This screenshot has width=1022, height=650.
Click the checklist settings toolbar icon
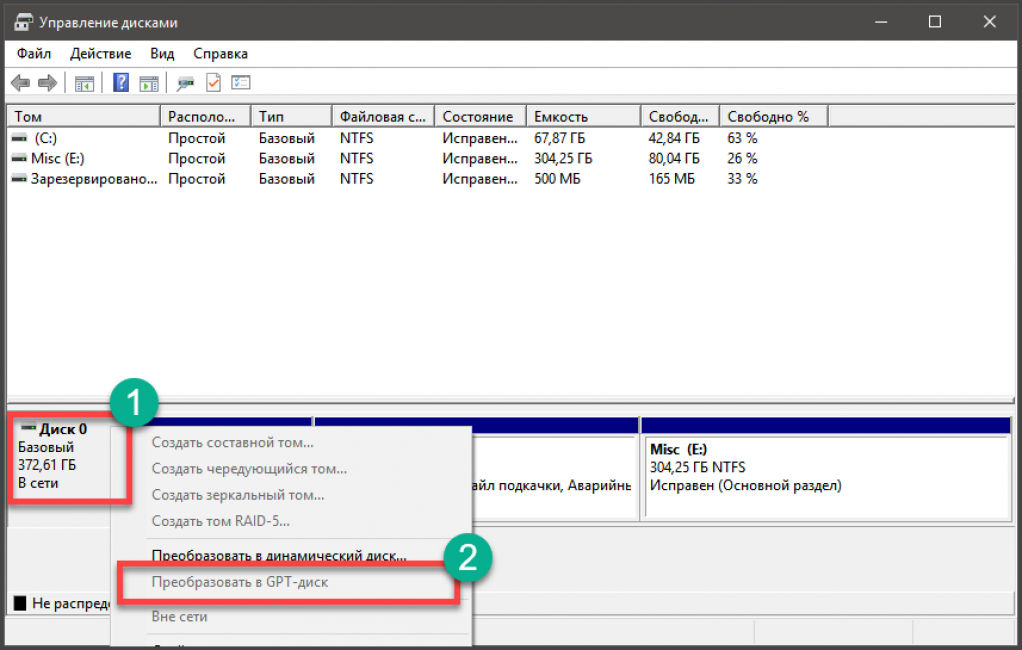coord(240,83)
